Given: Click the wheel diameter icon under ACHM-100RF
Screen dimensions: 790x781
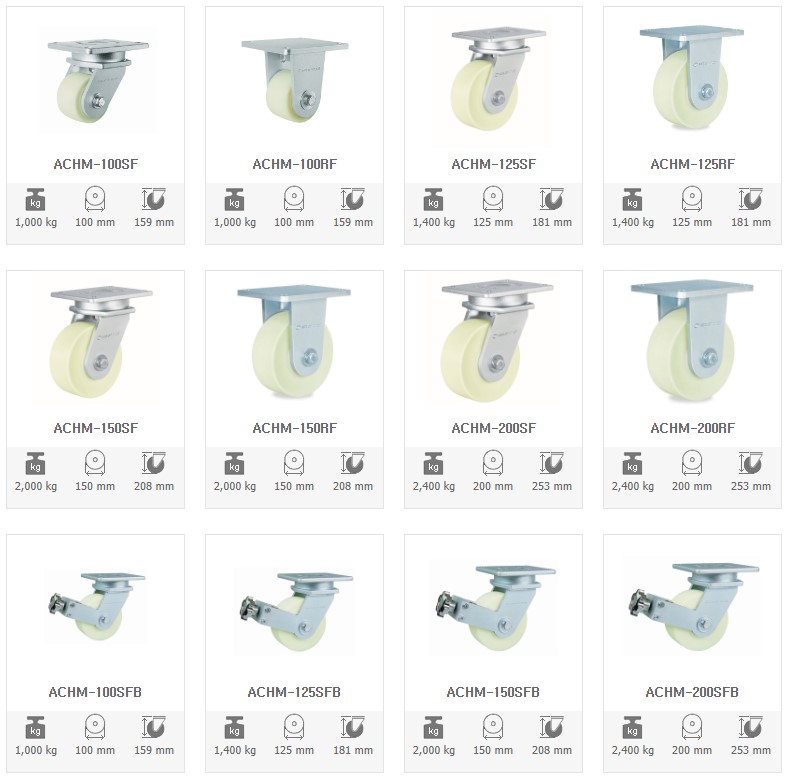Looking at the screenshot, I should click(294, 199).
